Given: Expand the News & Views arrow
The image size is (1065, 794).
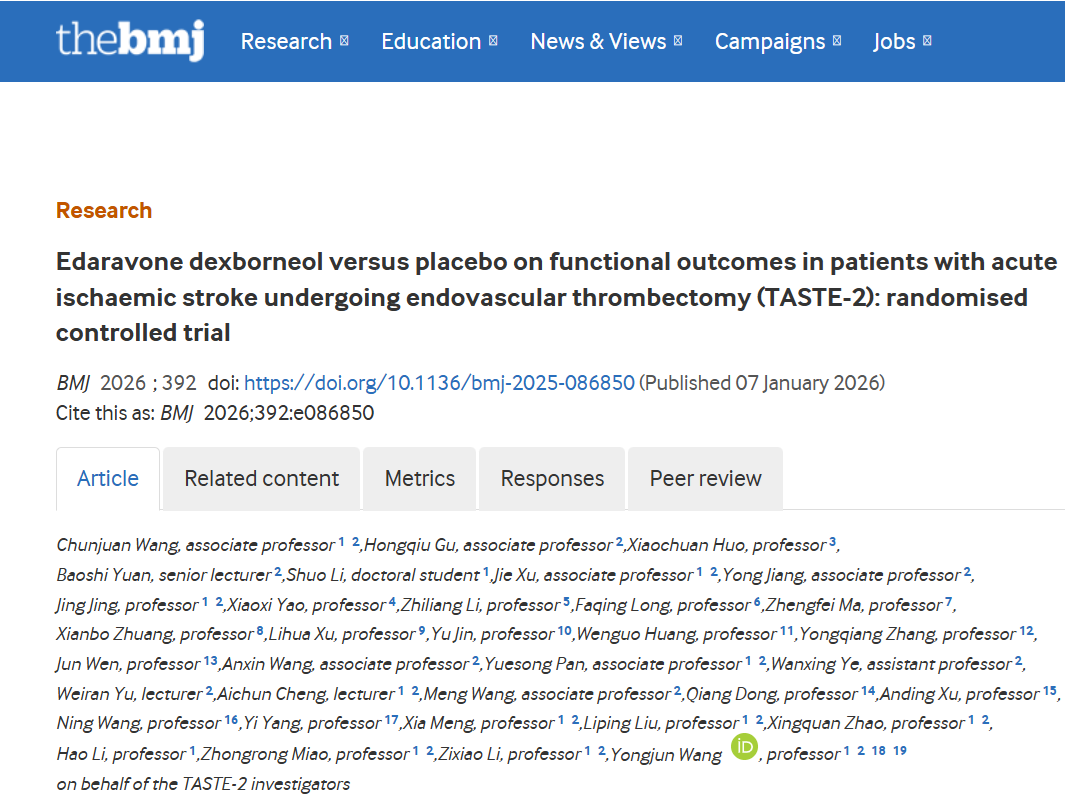Looking at the screenshot, I should click(x=678, y=41).
